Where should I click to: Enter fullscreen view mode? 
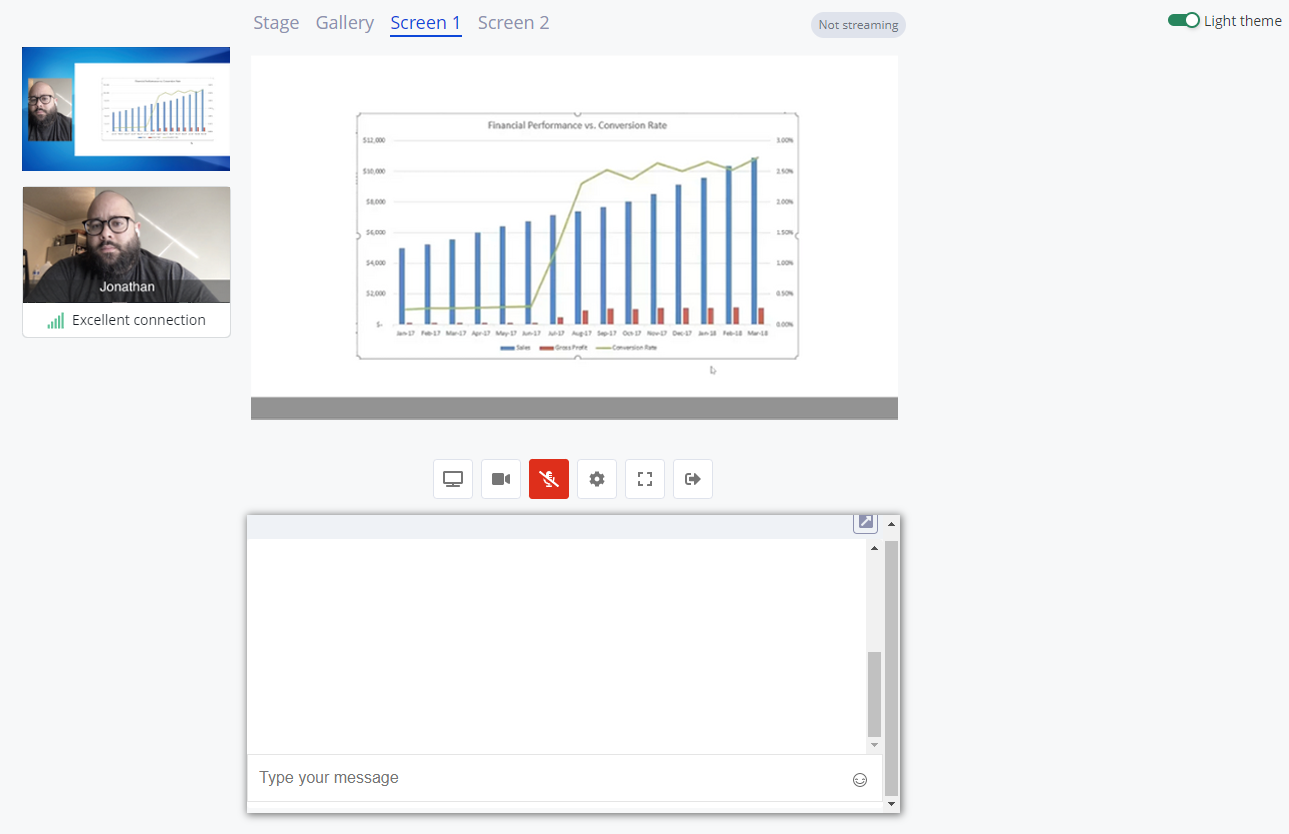[644, 479]
